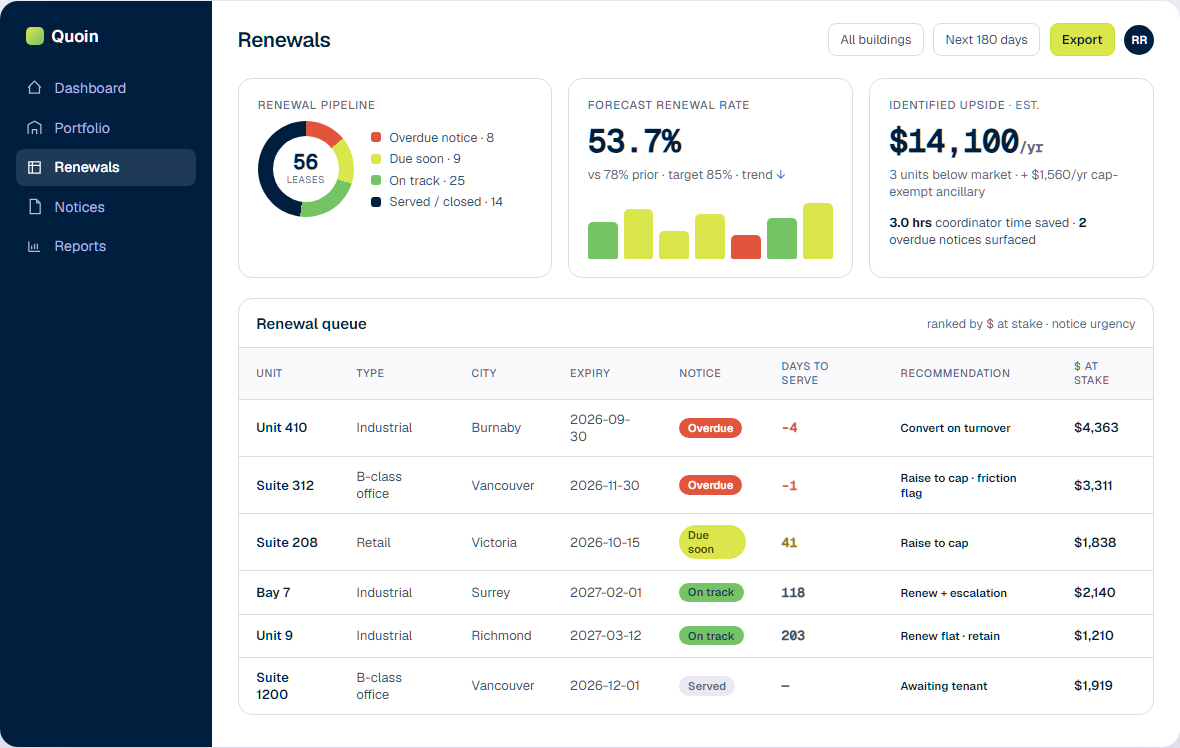Select the Bay 7 unit
This screenshot has height=748, width=1180.
pyautogui.click(x=273, y=592)
